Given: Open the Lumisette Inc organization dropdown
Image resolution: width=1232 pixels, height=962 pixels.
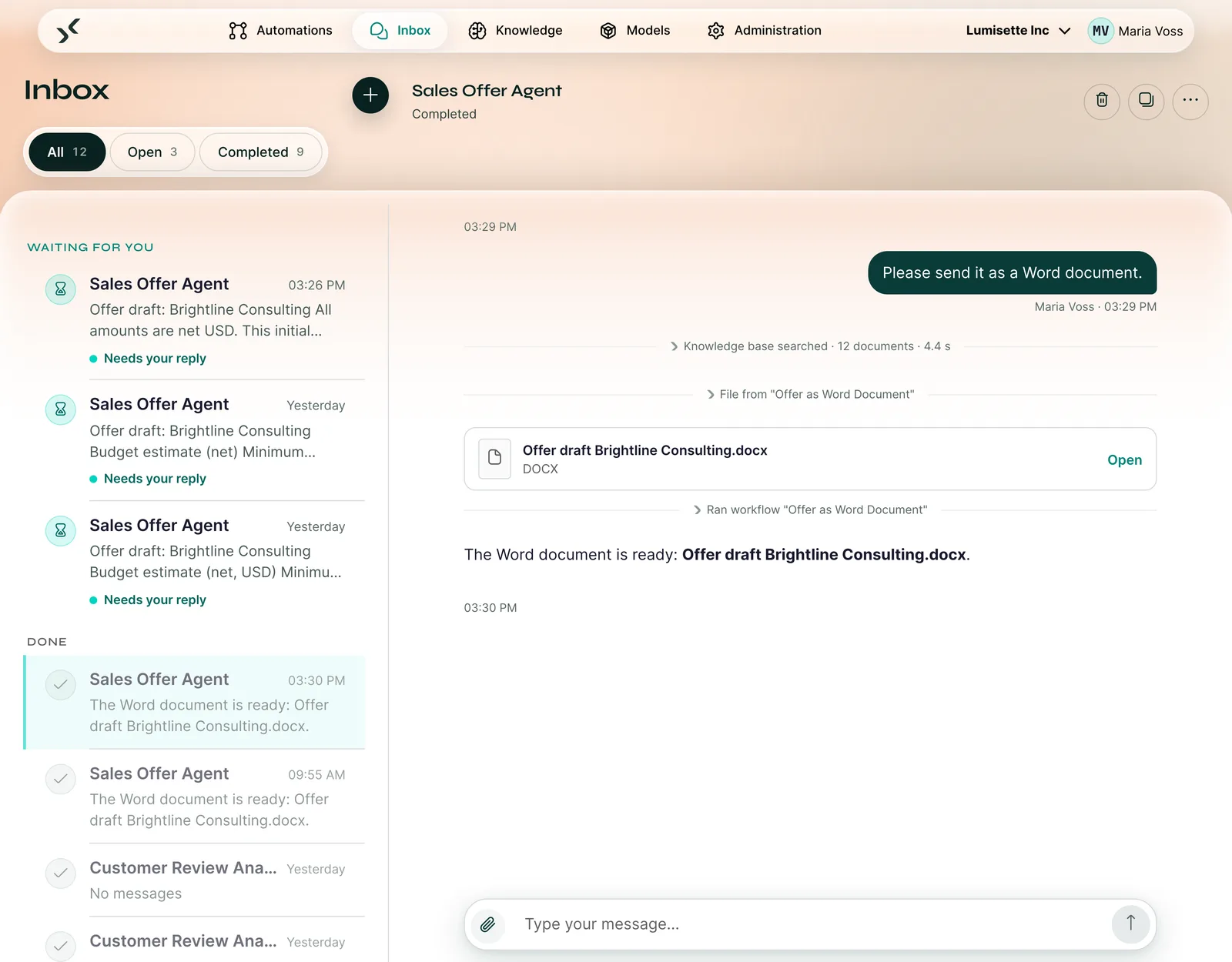Looking at the screenshot, I should tap(1018, 31).
